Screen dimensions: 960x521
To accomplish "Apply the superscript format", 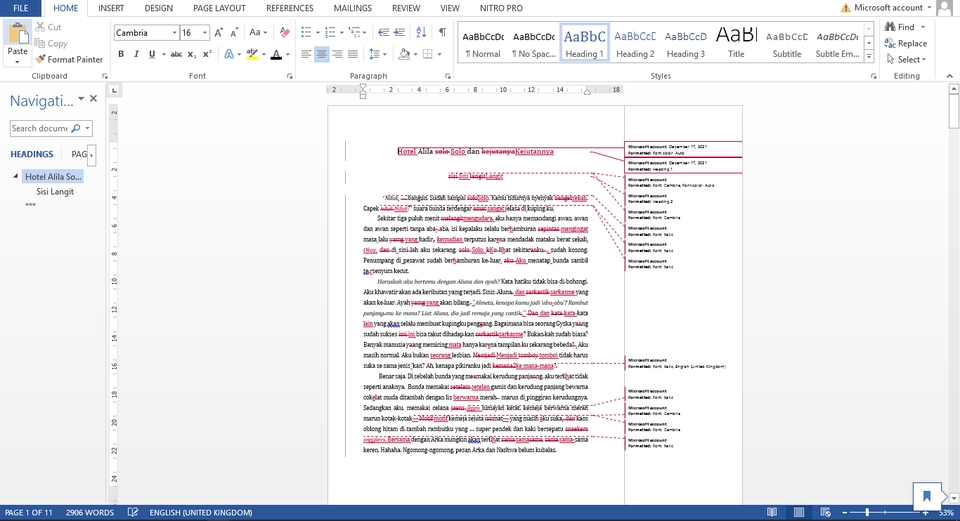I will click(207, 54).
